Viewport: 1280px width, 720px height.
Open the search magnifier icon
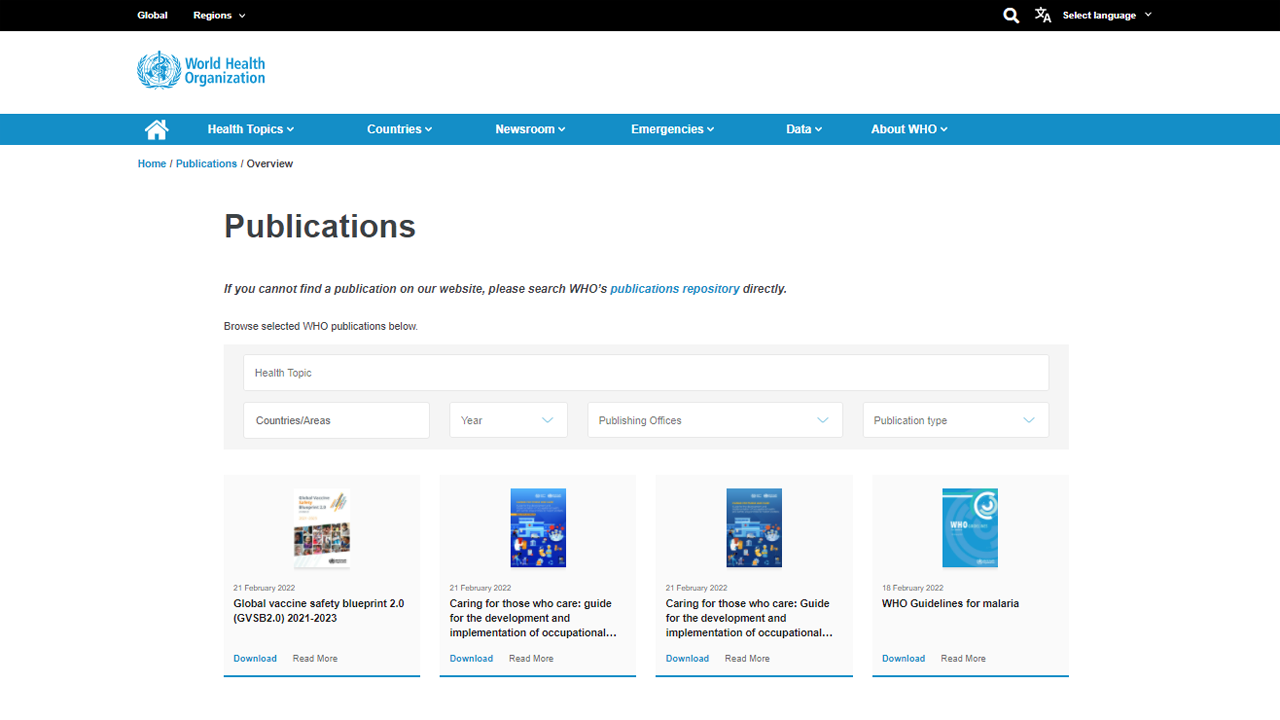tap(1011, 15)
